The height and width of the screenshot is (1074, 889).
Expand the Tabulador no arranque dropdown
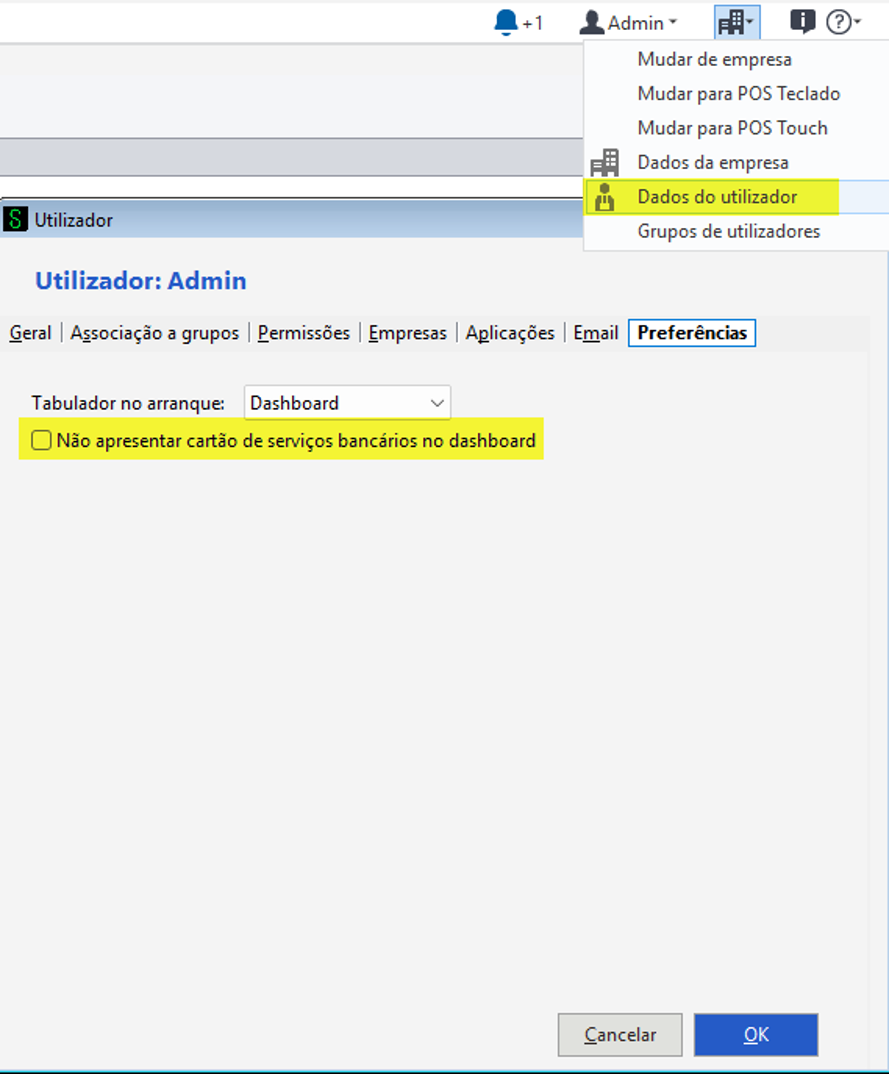pyautogui.click(x=347, y=403)
